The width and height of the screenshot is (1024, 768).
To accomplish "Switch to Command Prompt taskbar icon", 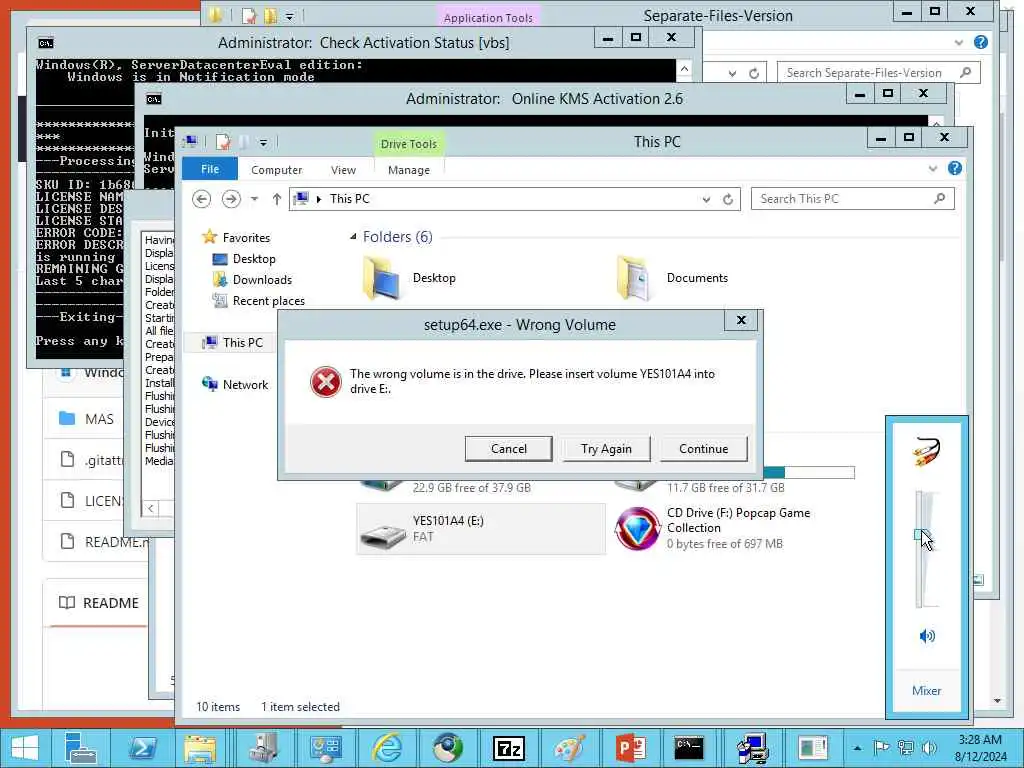I will coord(689,748).
